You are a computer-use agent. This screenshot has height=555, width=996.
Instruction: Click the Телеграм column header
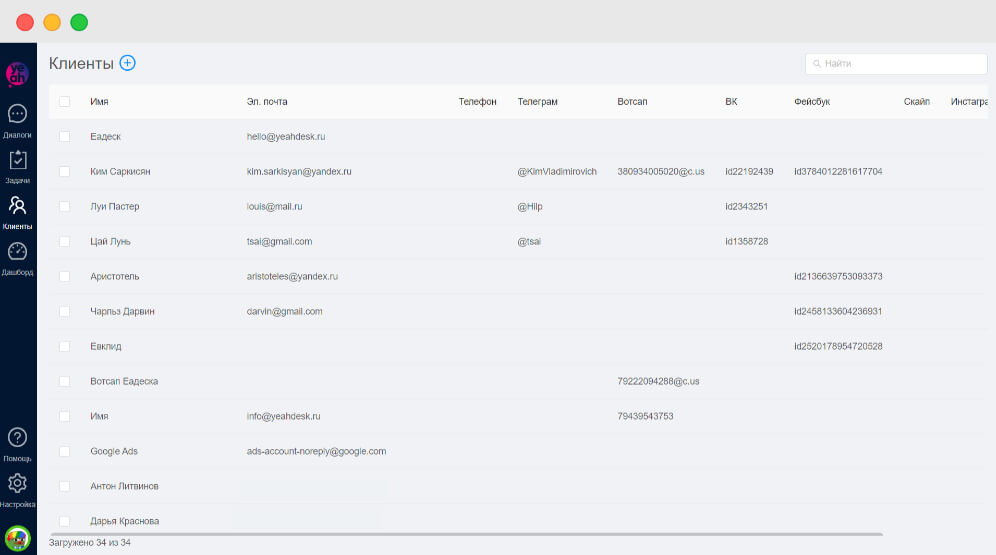coord(537,102)
